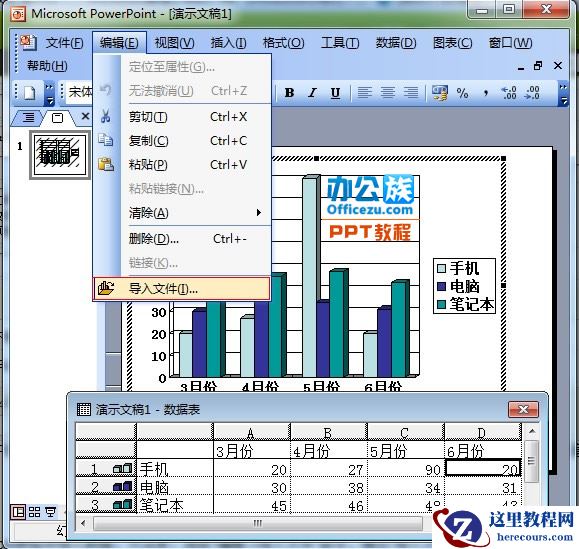
Task: Select row 2 header in datasheet
Action: pyautogui.click(x=106, y=487)
